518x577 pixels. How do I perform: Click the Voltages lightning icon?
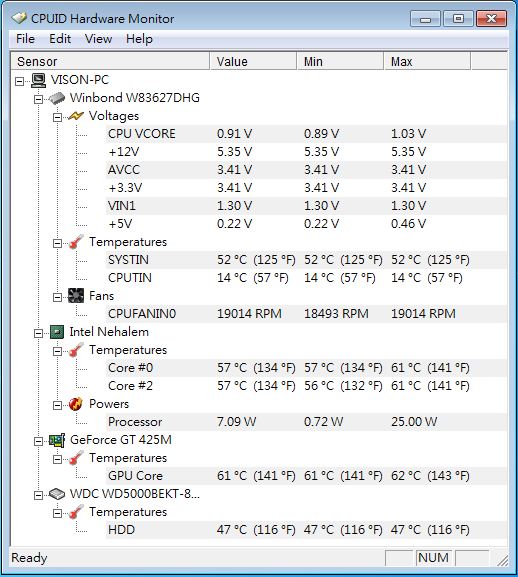(x=76, y=116)
